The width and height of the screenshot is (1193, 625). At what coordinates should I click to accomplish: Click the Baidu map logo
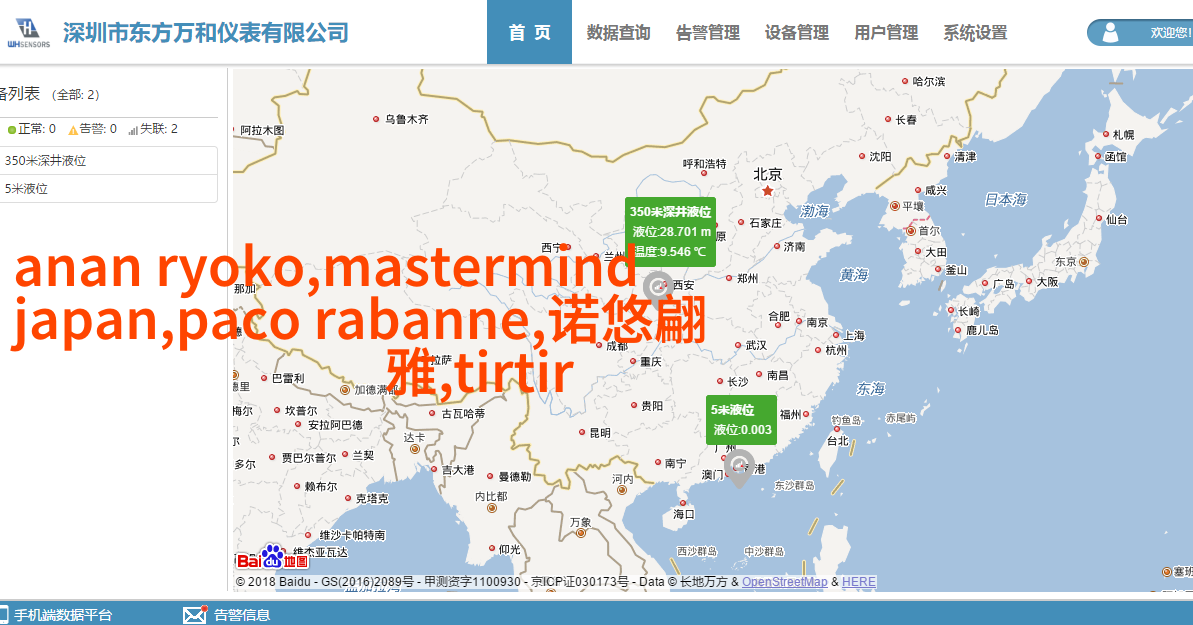[x=272, y=558]
